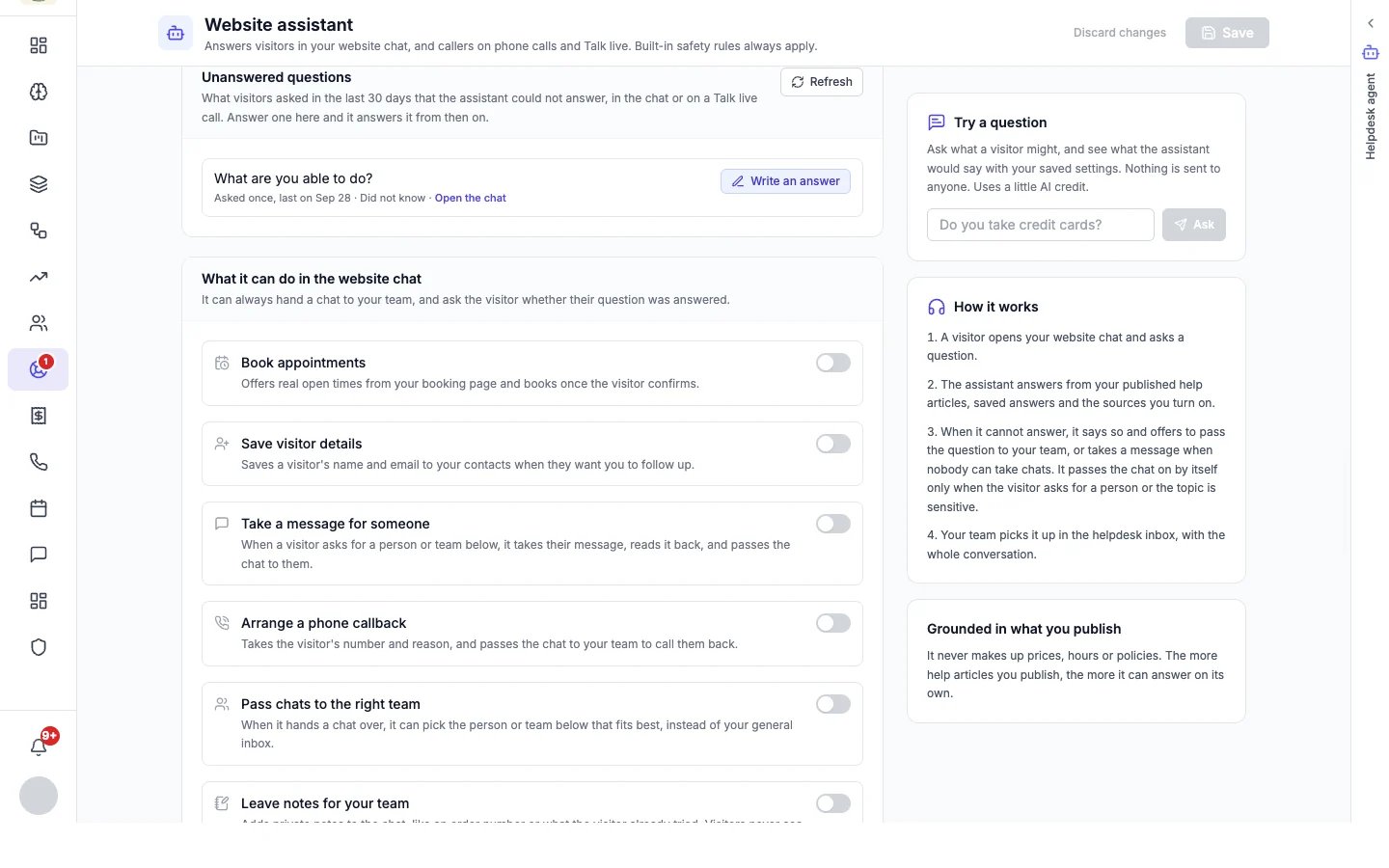Viewport: 1389px width, 868px height.
Task: Enable Pass chats to the right team
Action: (x=833, y=704)
